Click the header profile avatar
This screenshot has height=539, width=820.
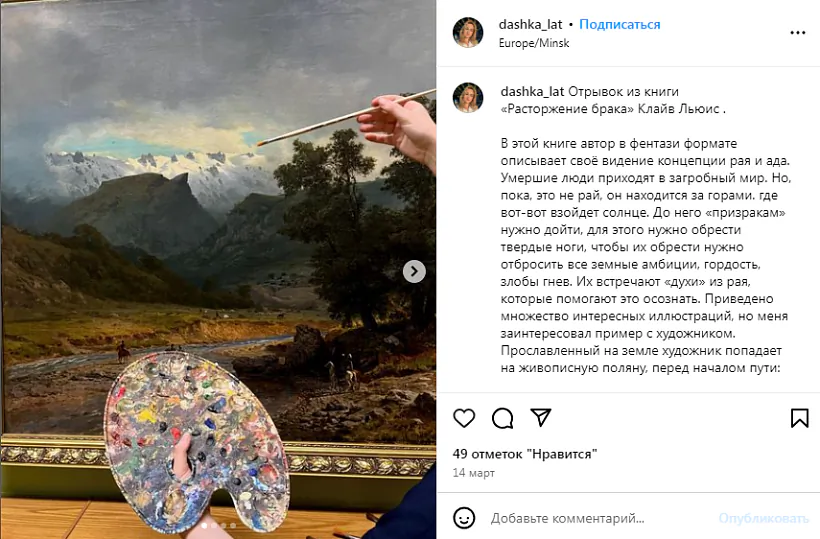(468, 32)
